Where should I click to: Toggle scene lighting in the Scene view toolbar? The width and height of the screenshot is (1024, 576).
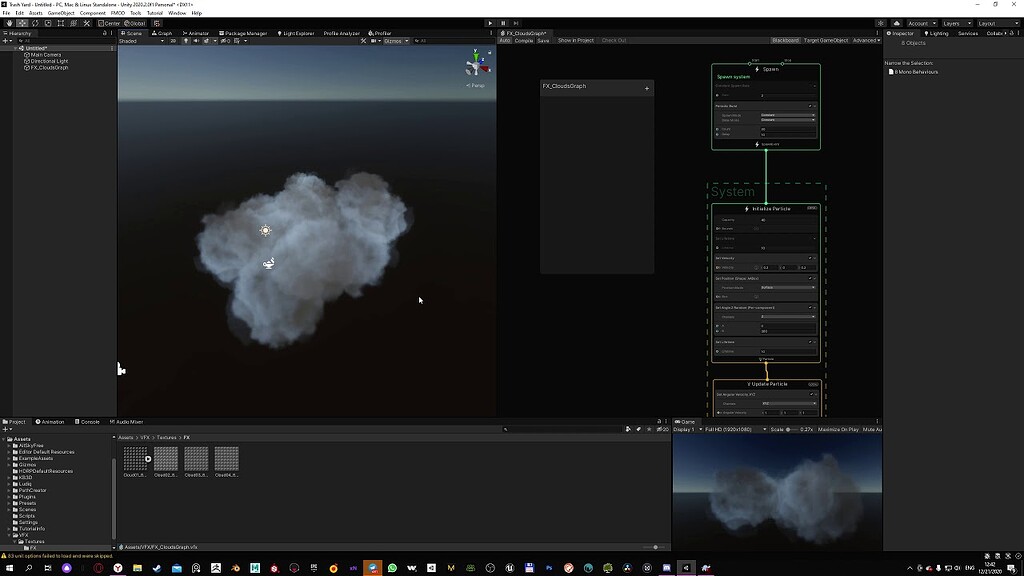[x=185, y=40]
